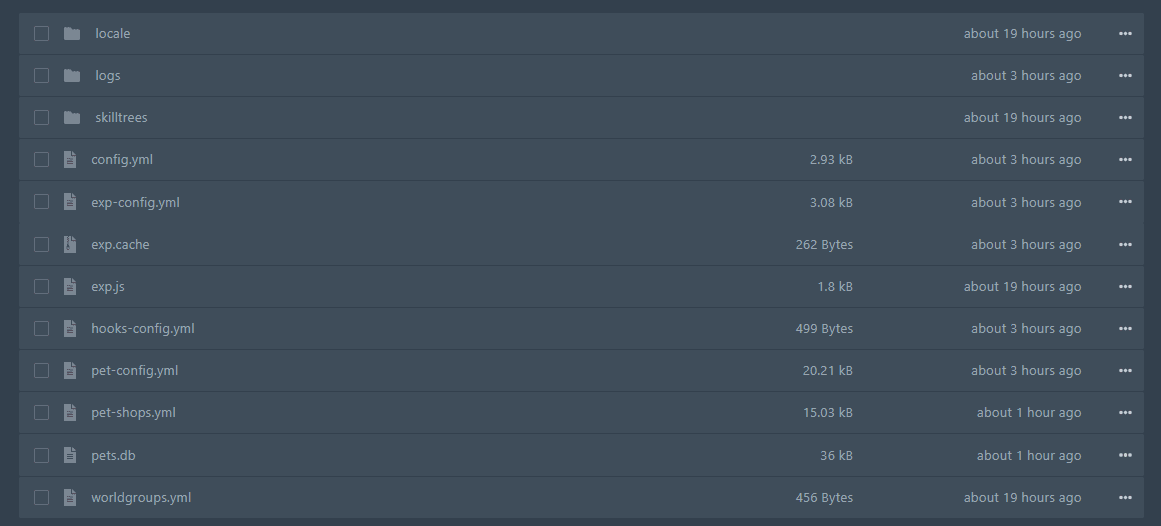Open the pet-config.yml file

(x=134, y=370)
